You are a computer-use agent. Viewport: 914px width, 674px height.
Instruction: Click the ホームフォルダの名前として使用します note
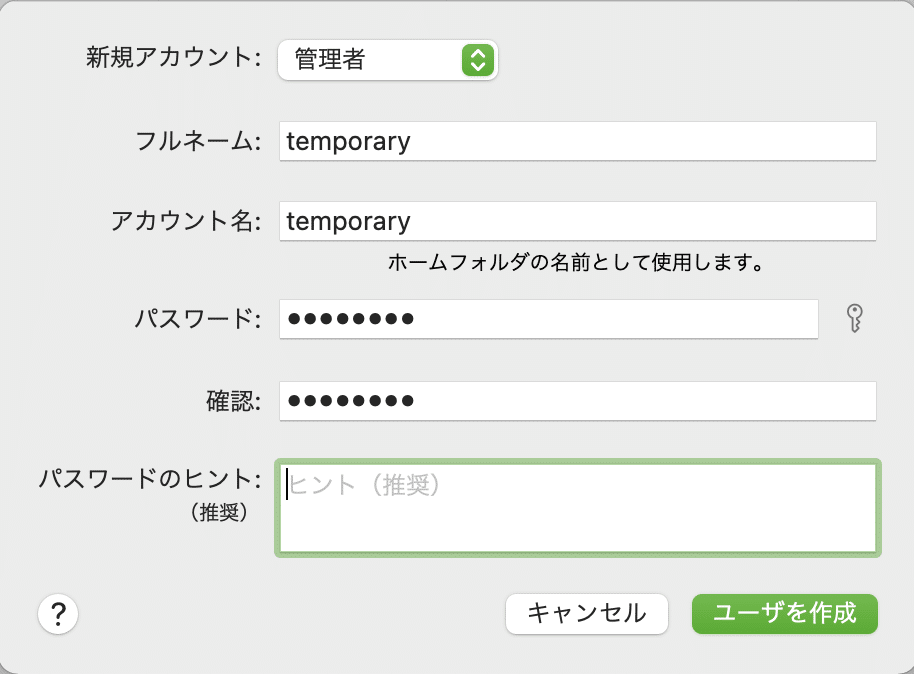click(576, 264)
